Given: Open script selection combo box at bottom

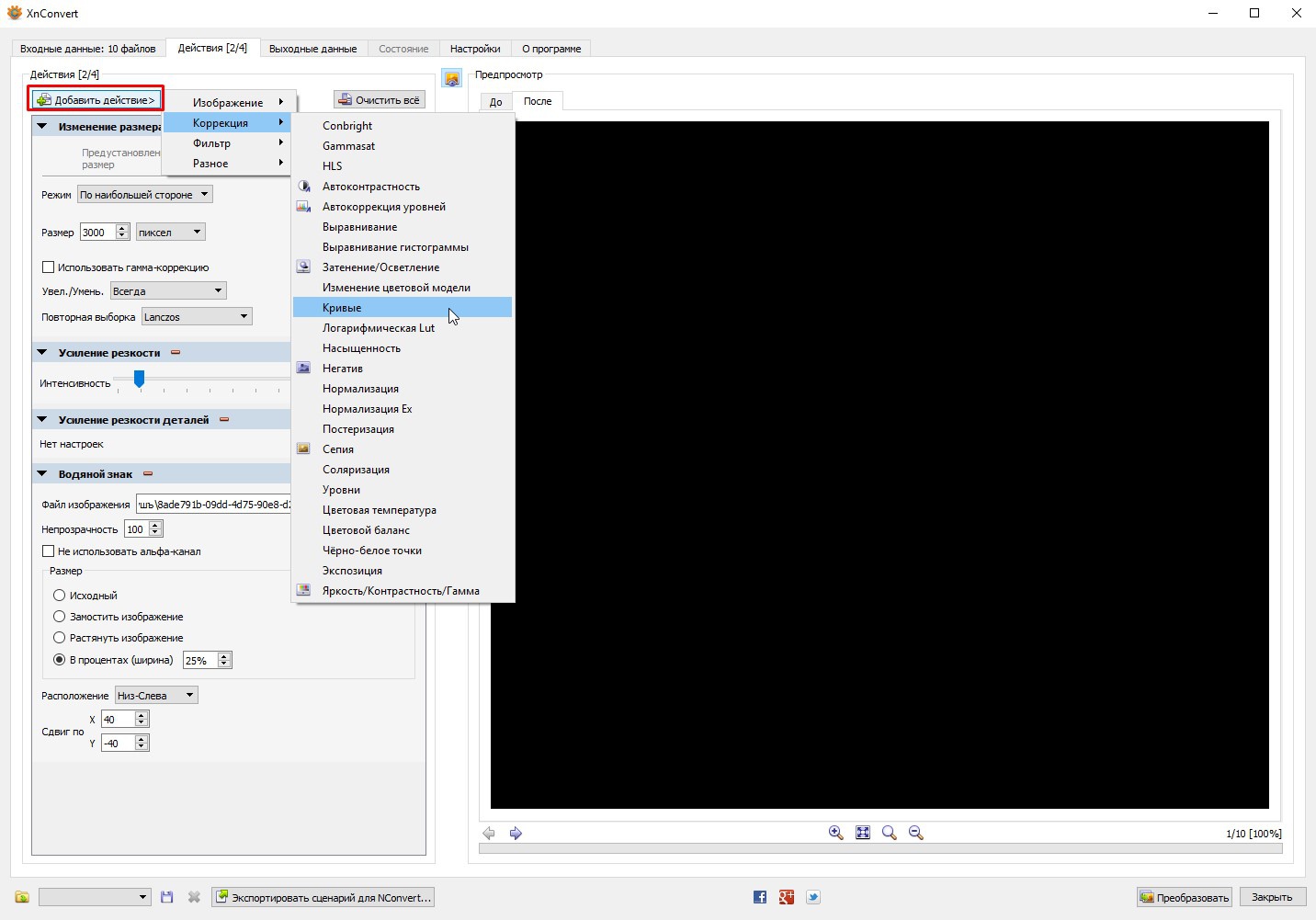Looking at the screenshot, I should click(95, 897).
